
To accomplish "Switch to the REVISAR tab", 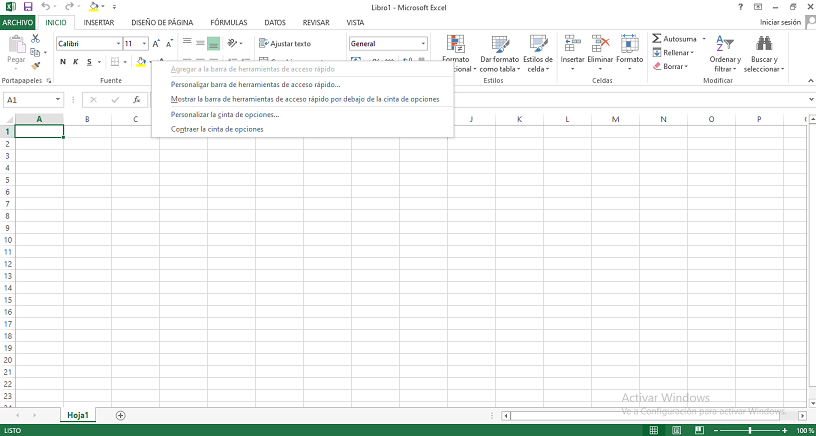I will 316,22.
